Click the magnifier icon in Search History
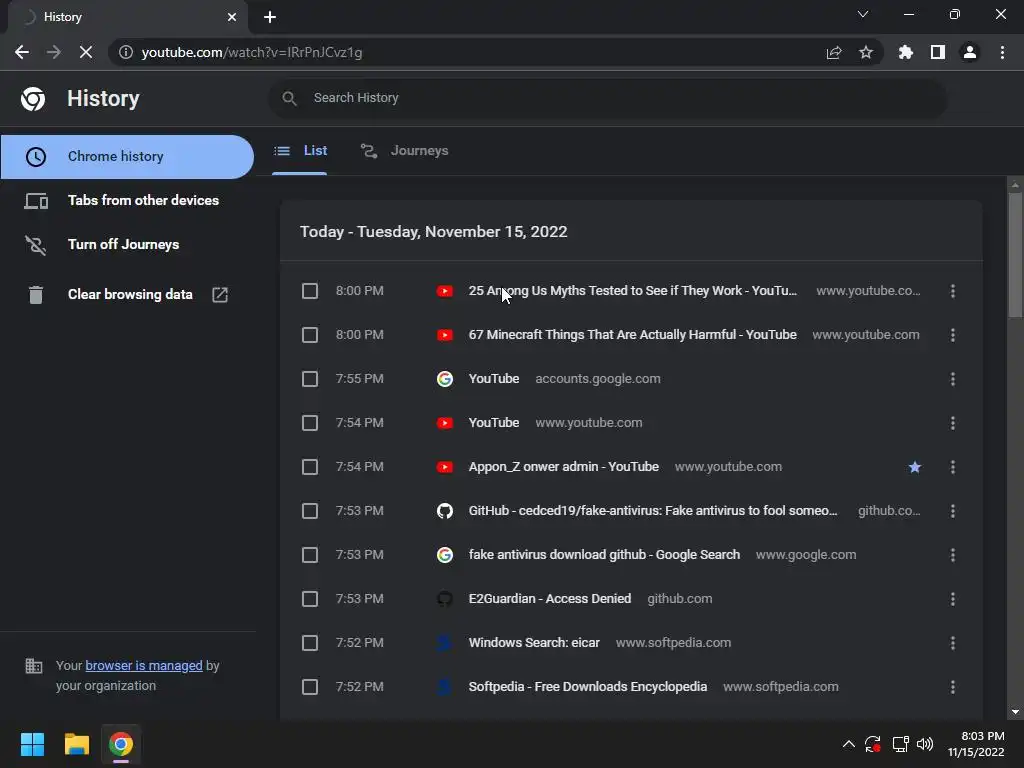Screen dimensions: 1024x768 pos(289,98)
